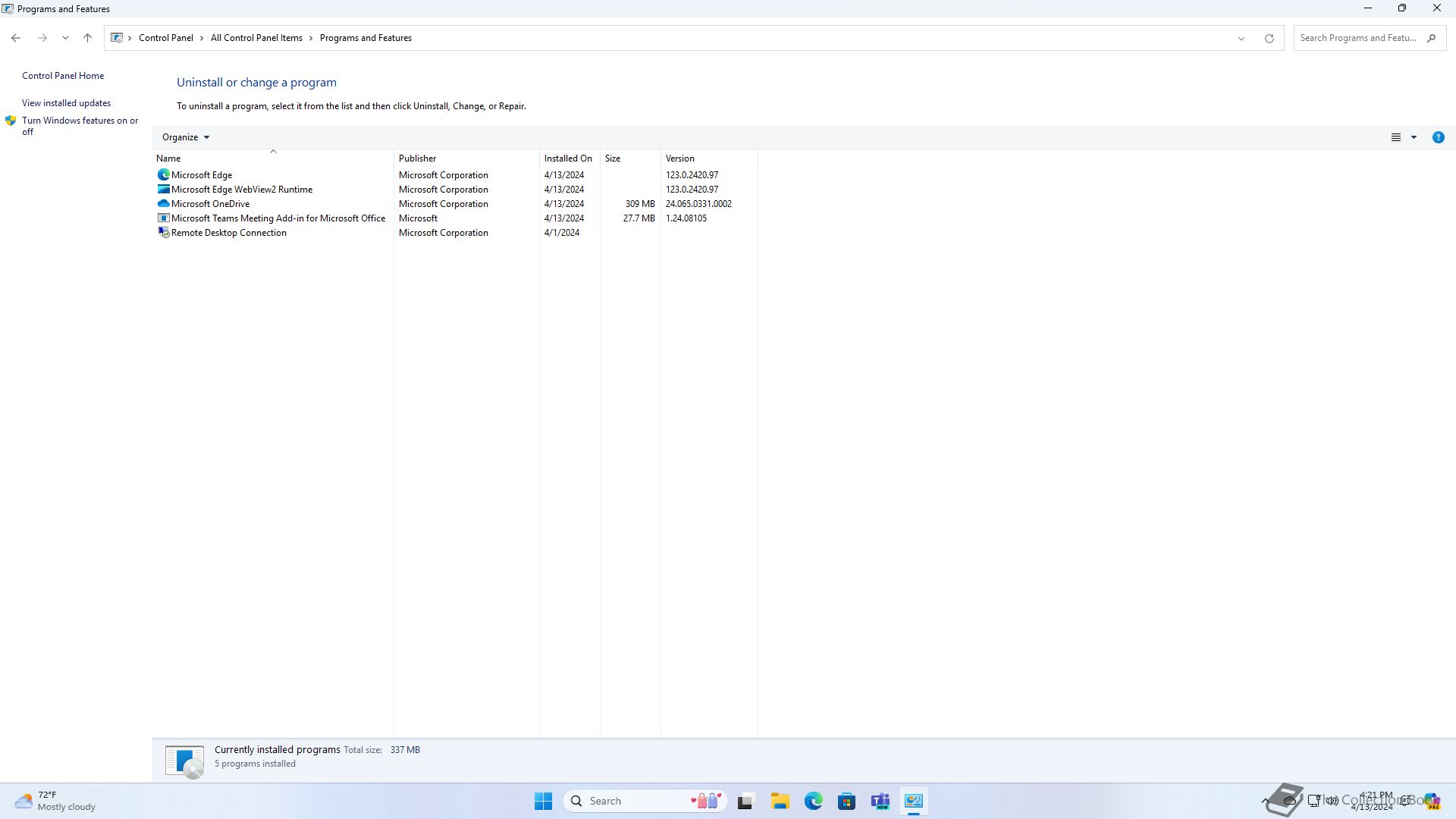This screenshot has height=819, width=1456.
Task: Sort by the Installed On column header
Action: (570, 158)
